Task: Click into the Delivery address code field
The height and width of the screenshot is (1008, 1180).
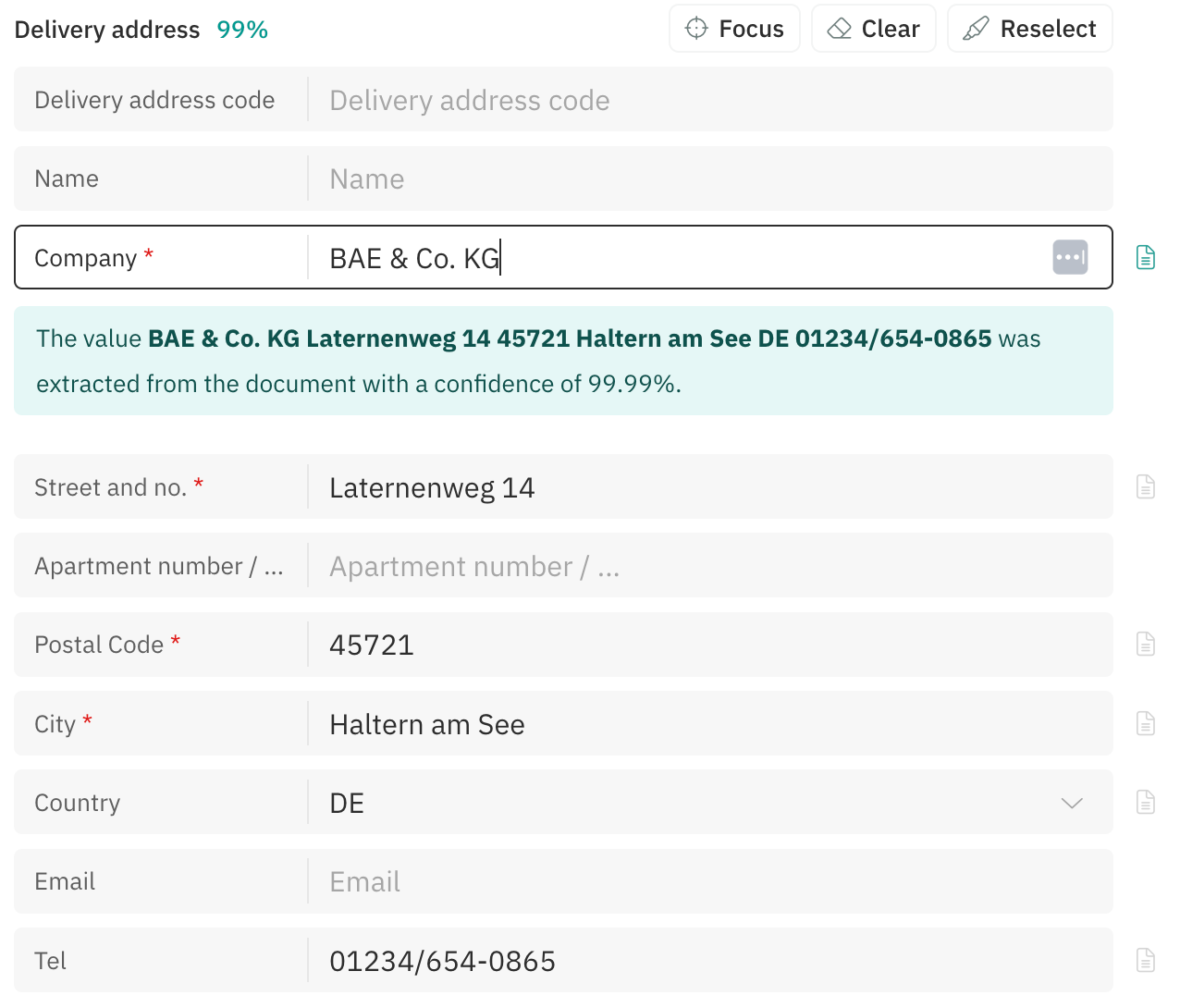Action: coord(703,100)
